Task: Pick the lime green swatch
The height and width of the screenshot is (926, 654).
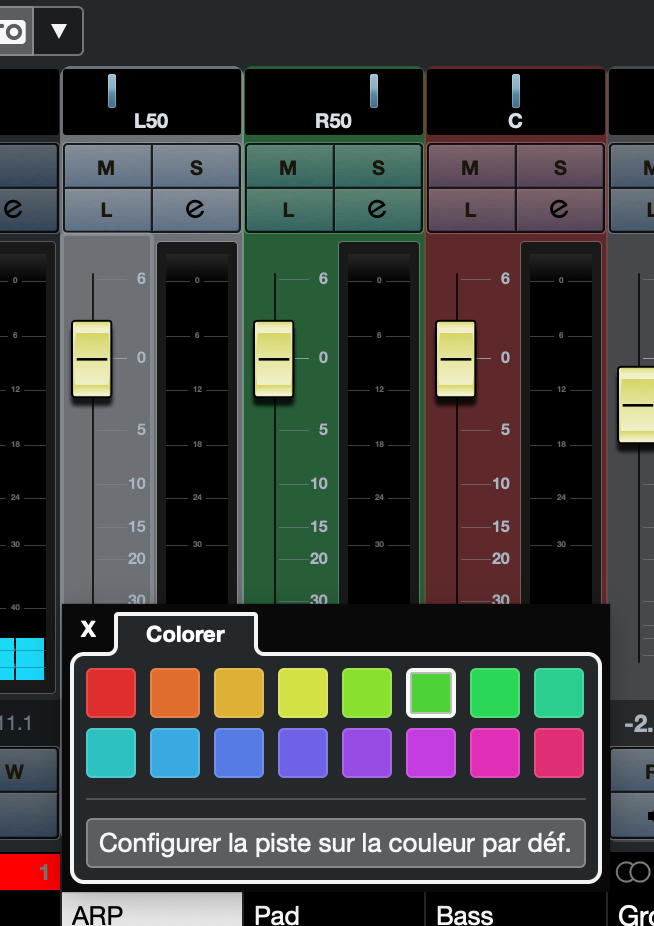Action: [x=367, y=693]
